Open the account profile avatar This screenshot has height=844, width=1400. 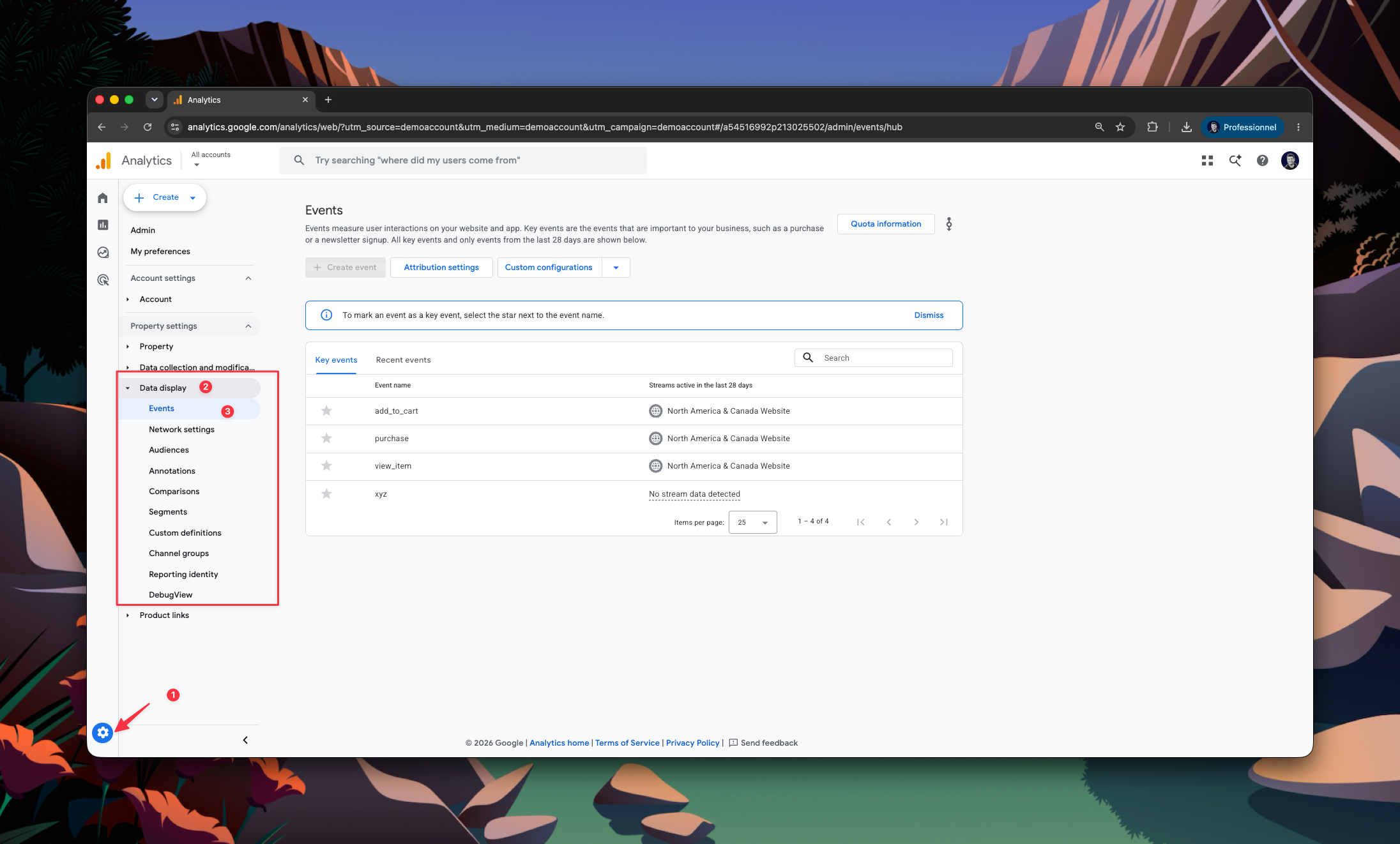coord(1290,160)
